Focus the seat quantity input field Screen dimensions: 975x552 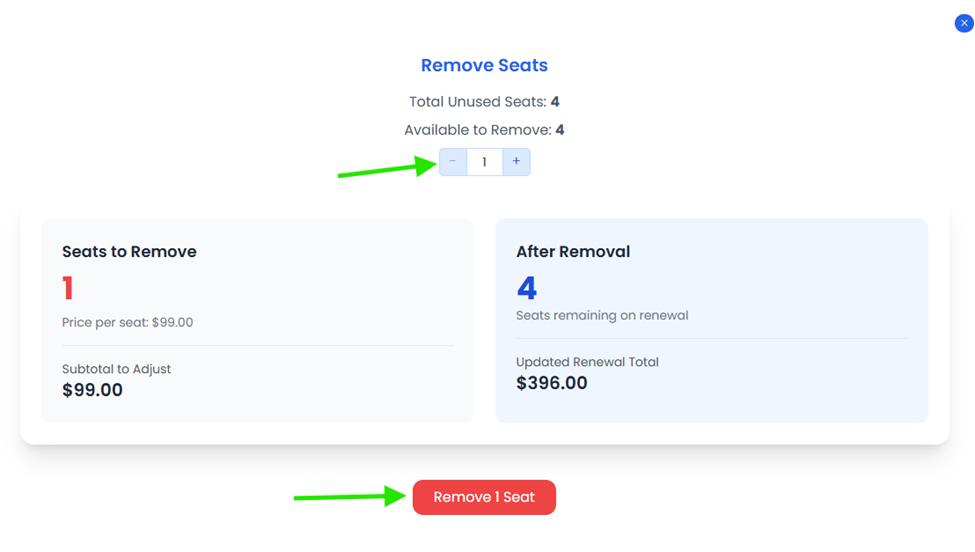[484, 162]
